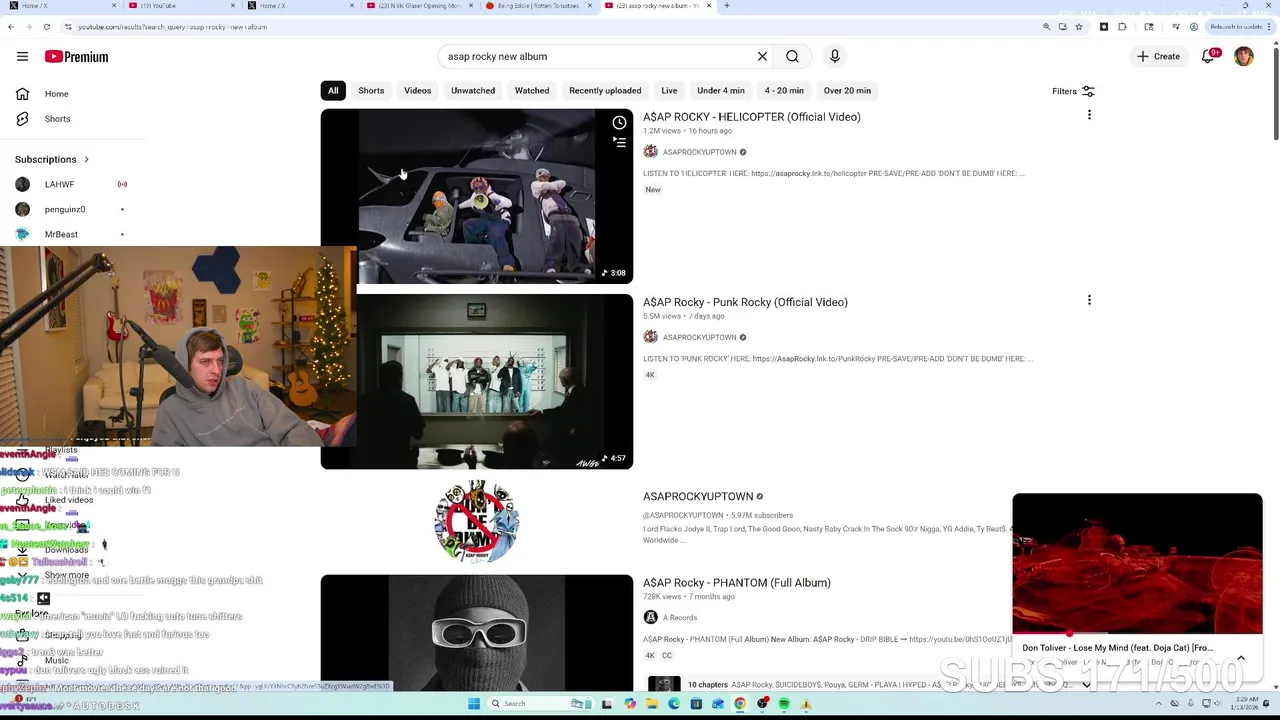Toggle the Under 4 min filter chip
Image resolution: width=1280 pixels, height=720 pixels.
point(721,91)
